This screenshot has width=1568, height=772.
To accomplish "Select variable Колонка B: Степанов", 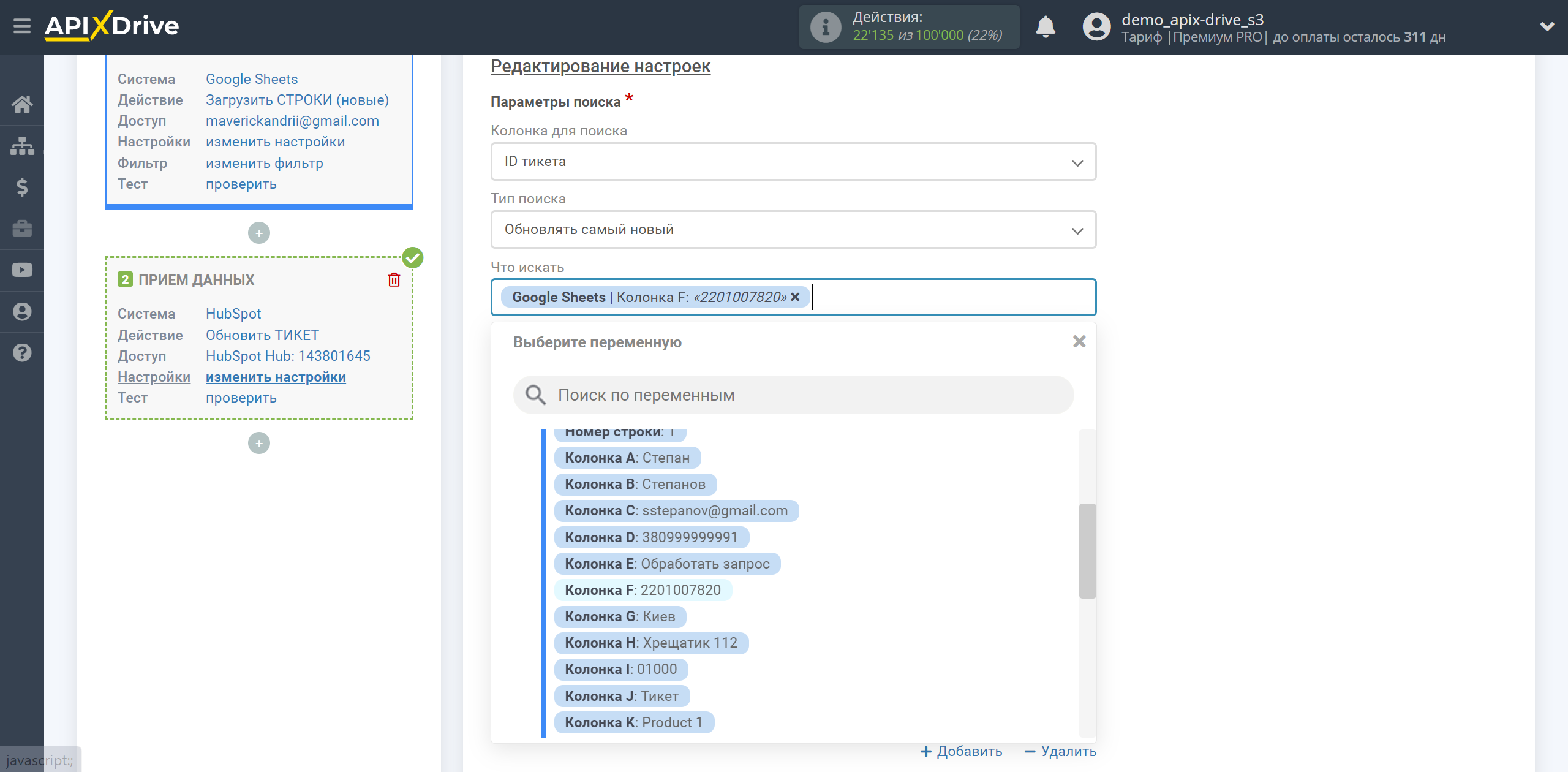I will coord(635,484).
